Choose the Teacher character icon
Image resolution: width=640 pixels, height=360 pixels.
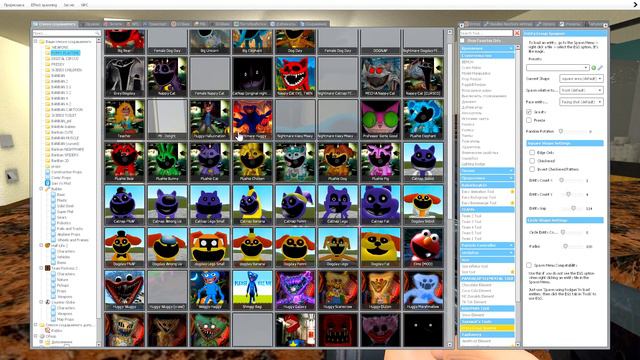pos(124,119)
